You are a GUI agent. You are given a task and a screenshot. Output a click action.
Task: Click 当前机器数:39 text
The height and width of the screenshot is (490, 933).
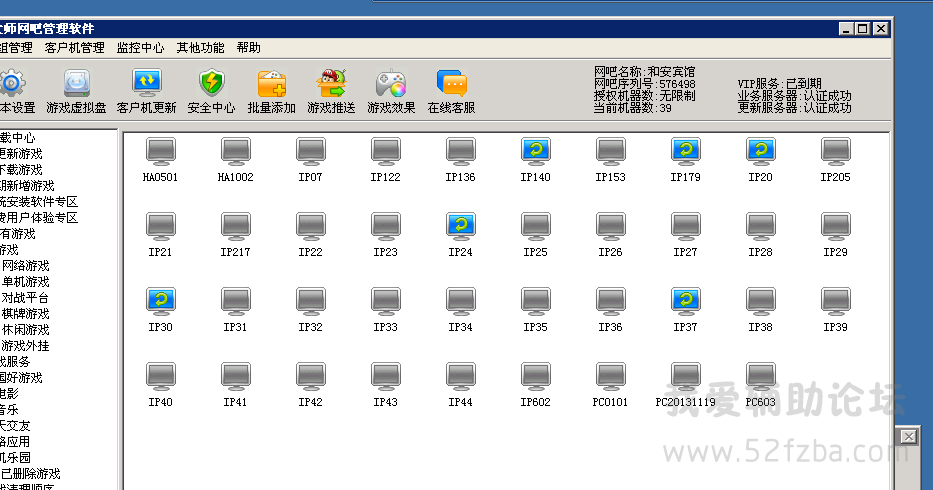tap(633, 108)
